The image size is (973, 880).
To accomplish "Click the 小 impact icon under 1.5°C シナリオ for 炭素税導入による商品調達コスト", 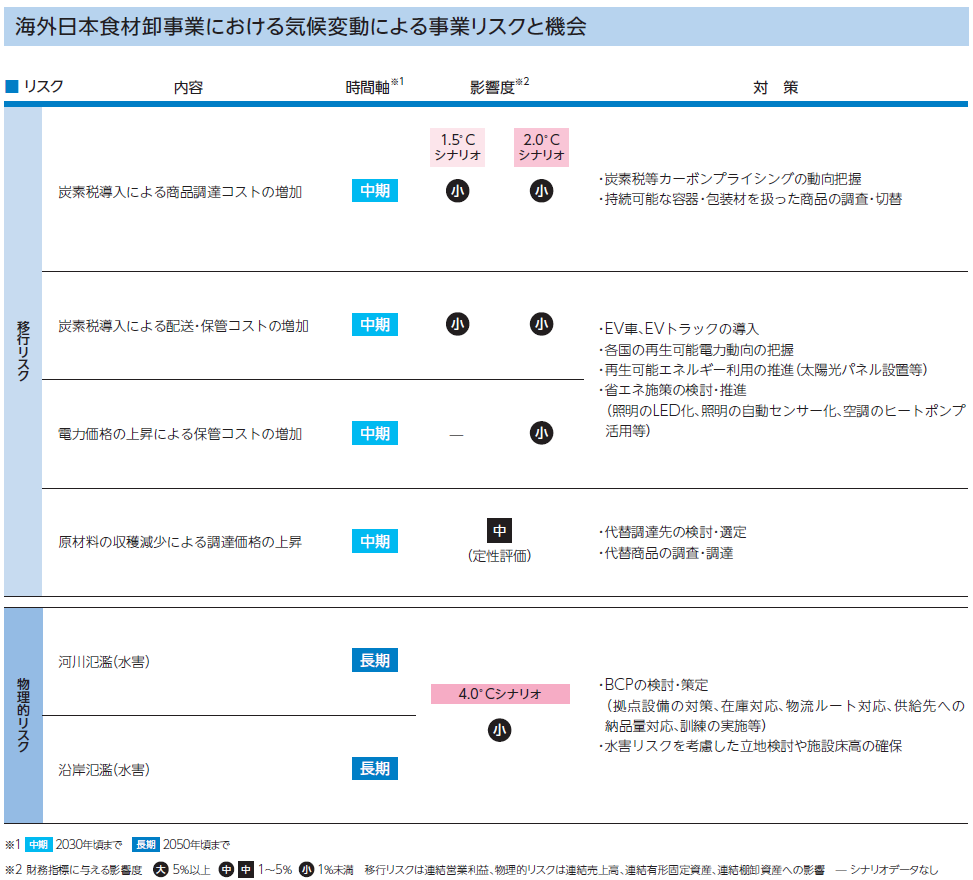I will tap(459, 189).
